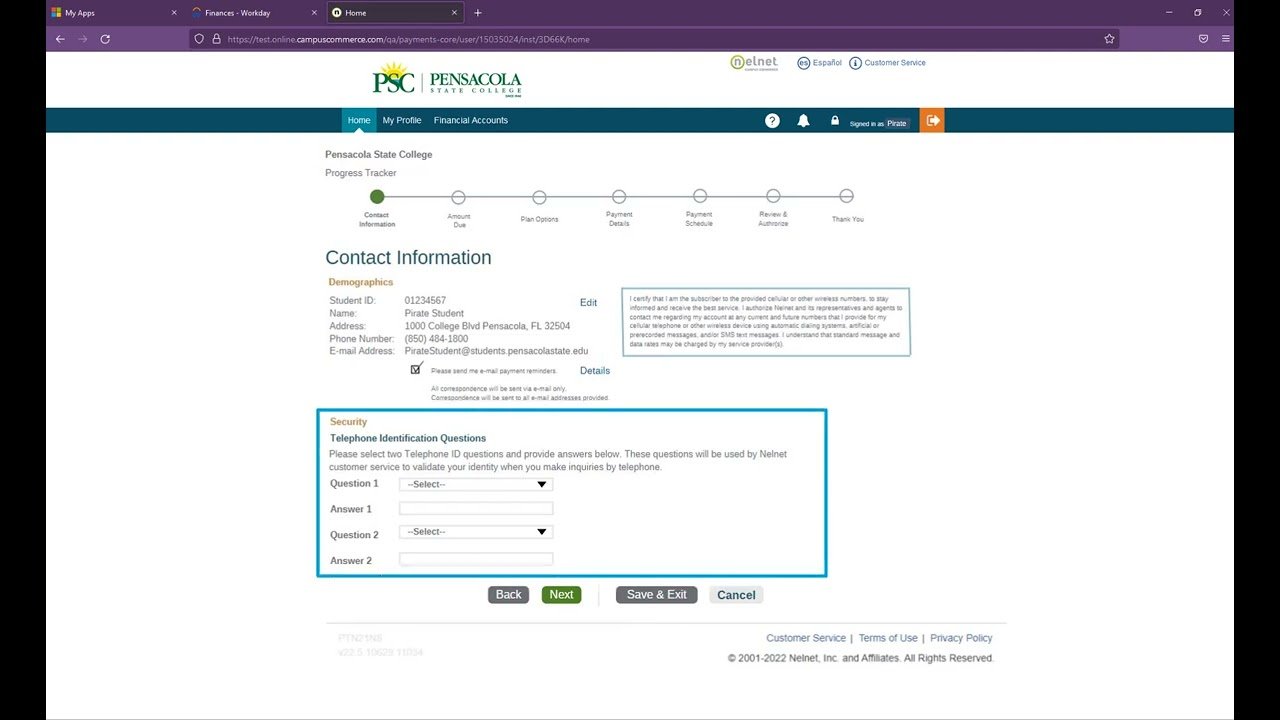1280x720 pixels.
Task: Sign out using the orange exit icon
Action: click(931, 120)
